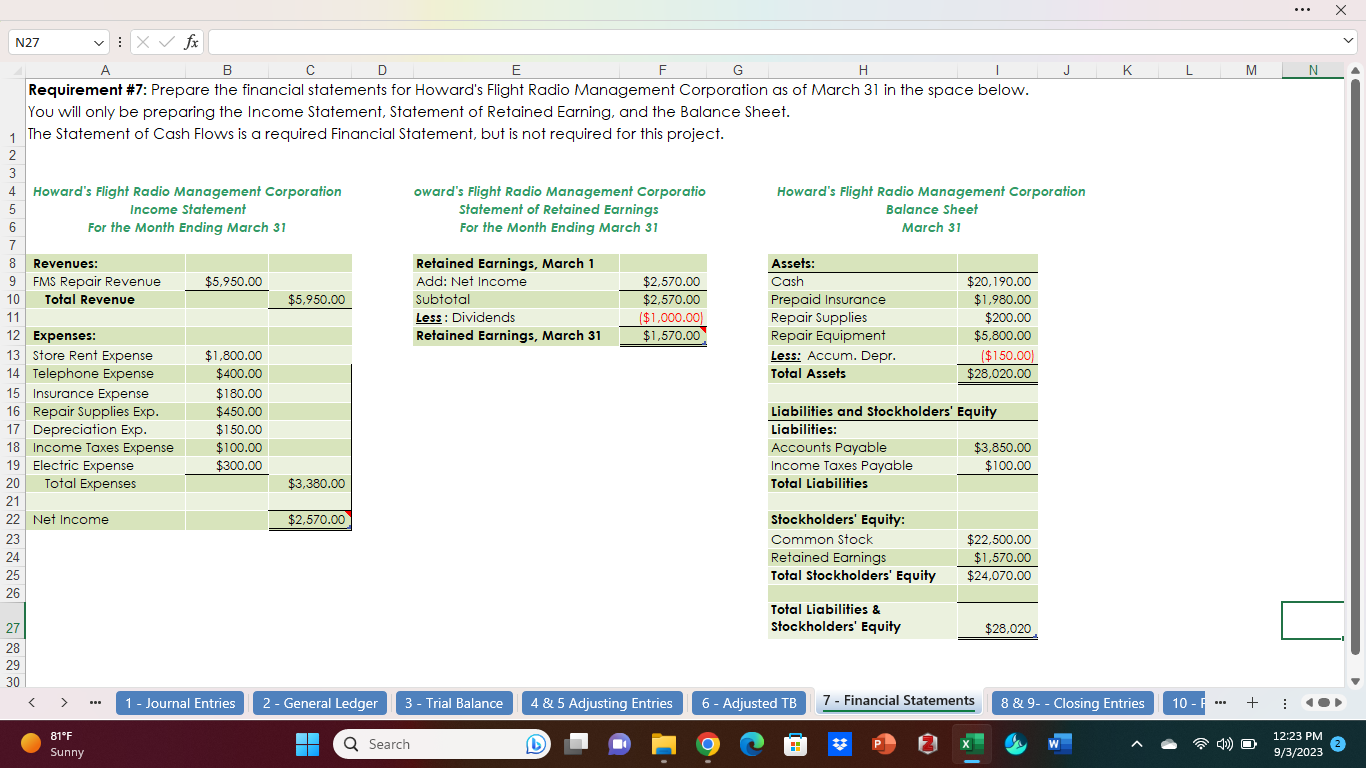Open the sheet options ellipsis next to the plus button
Image resolution: width=1366 pixels, height=768 pixels.
click(1286, 703)
